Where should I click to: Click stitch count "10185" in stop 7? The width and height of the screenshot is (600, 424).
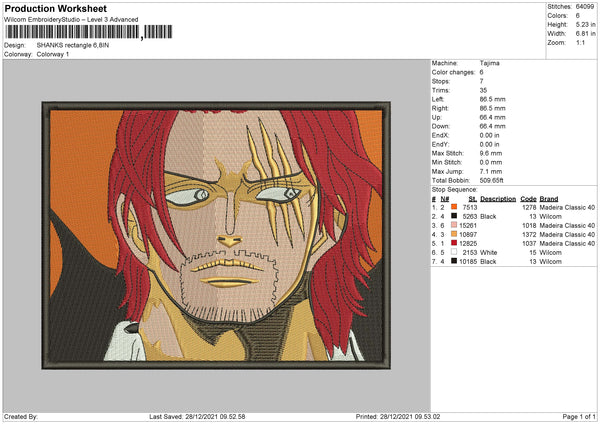click(x=468, y=262)
